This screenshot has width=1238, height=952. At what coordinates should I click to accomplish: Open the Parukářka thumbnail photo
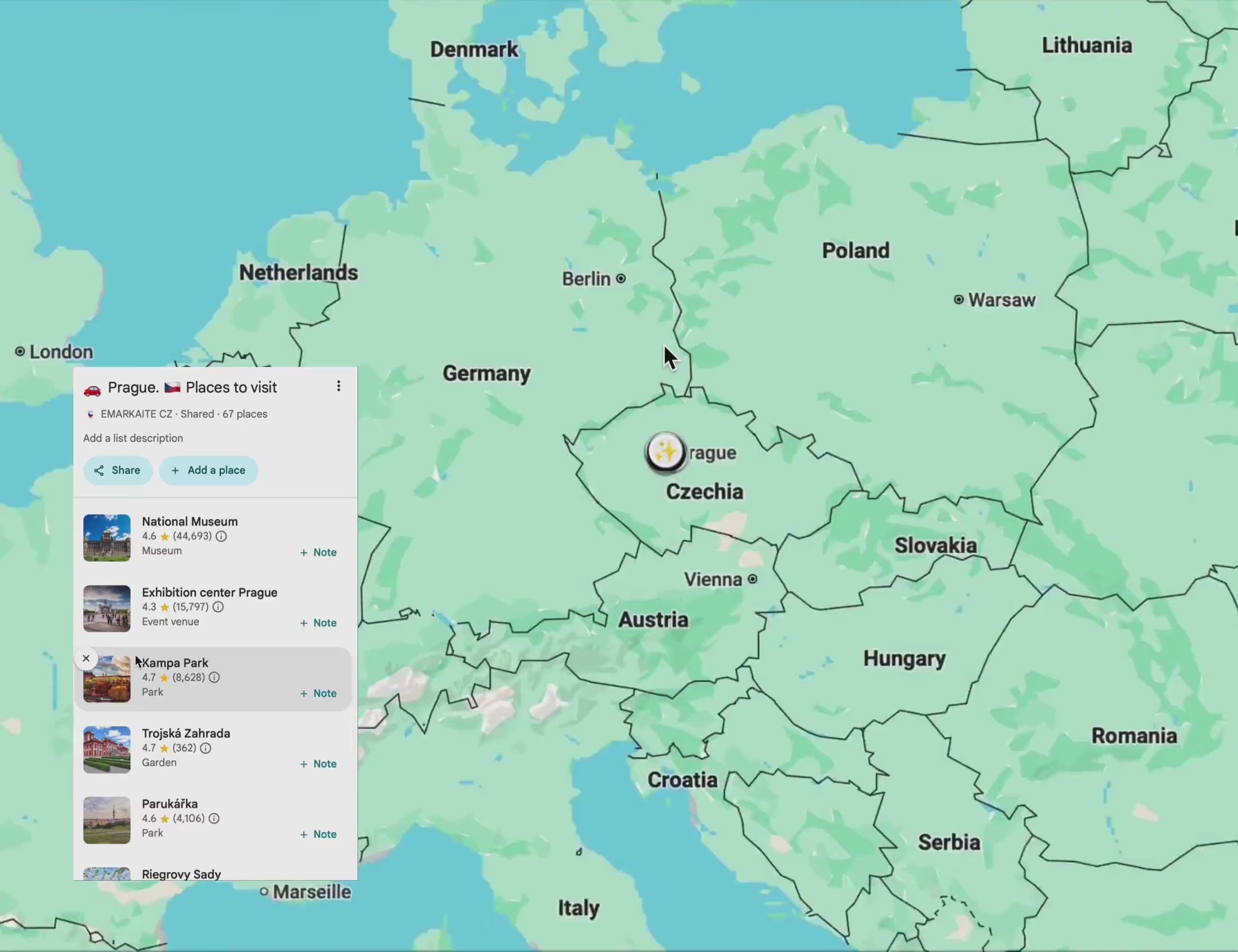tap(107, 819)
